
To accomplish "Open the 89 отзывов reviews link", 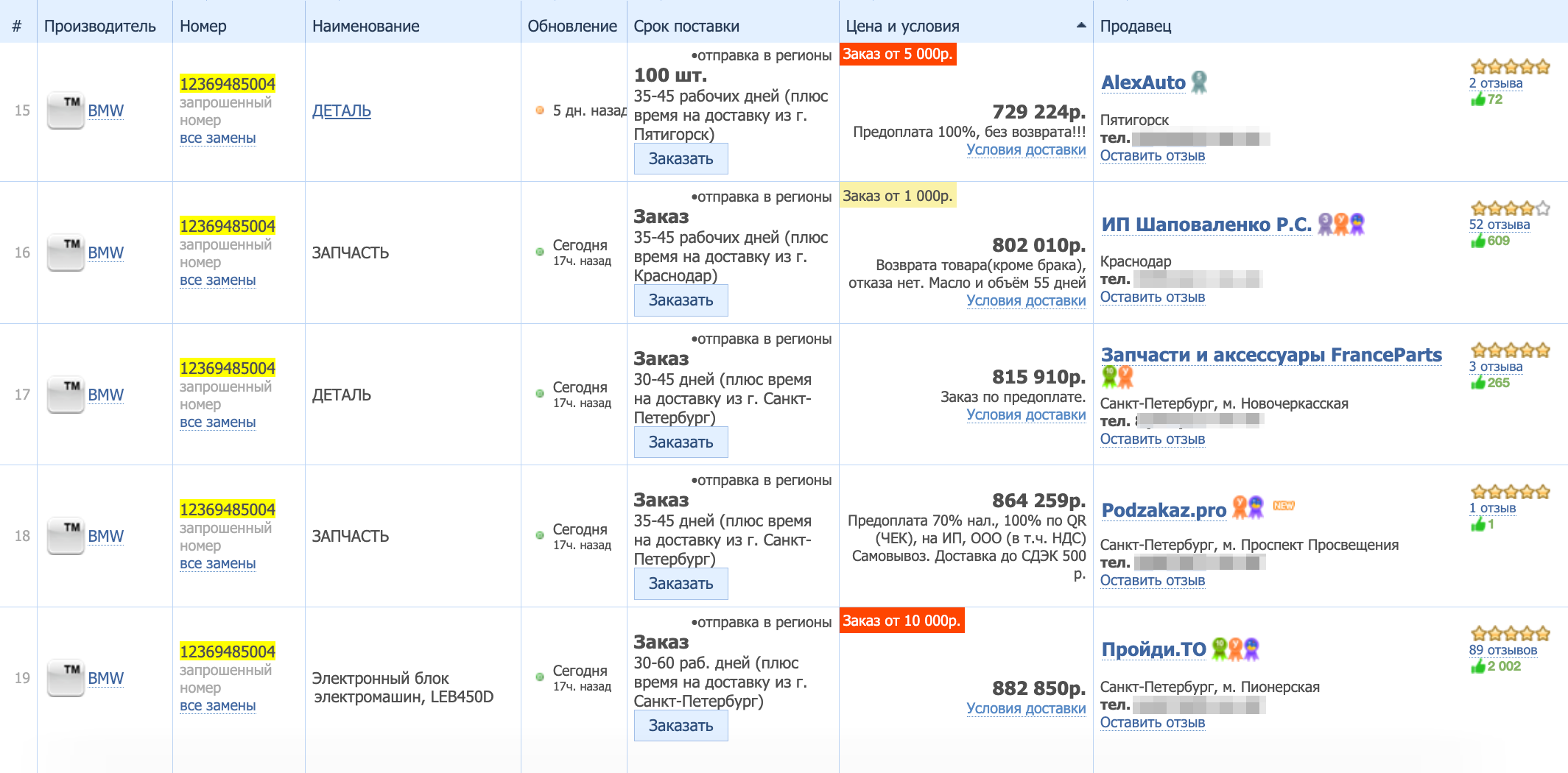I will pos(1503,650).
